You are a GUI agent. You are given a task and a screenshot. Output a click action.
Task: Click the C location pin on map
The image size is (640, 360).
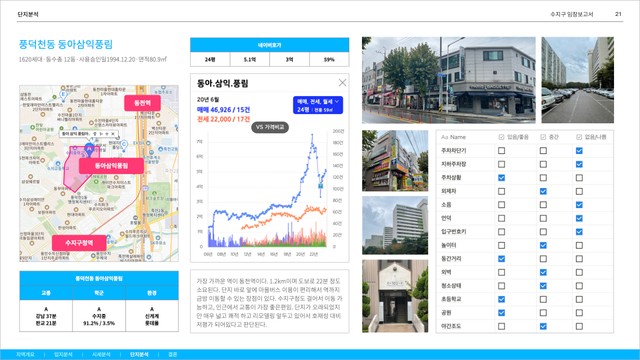click(124, 145)
